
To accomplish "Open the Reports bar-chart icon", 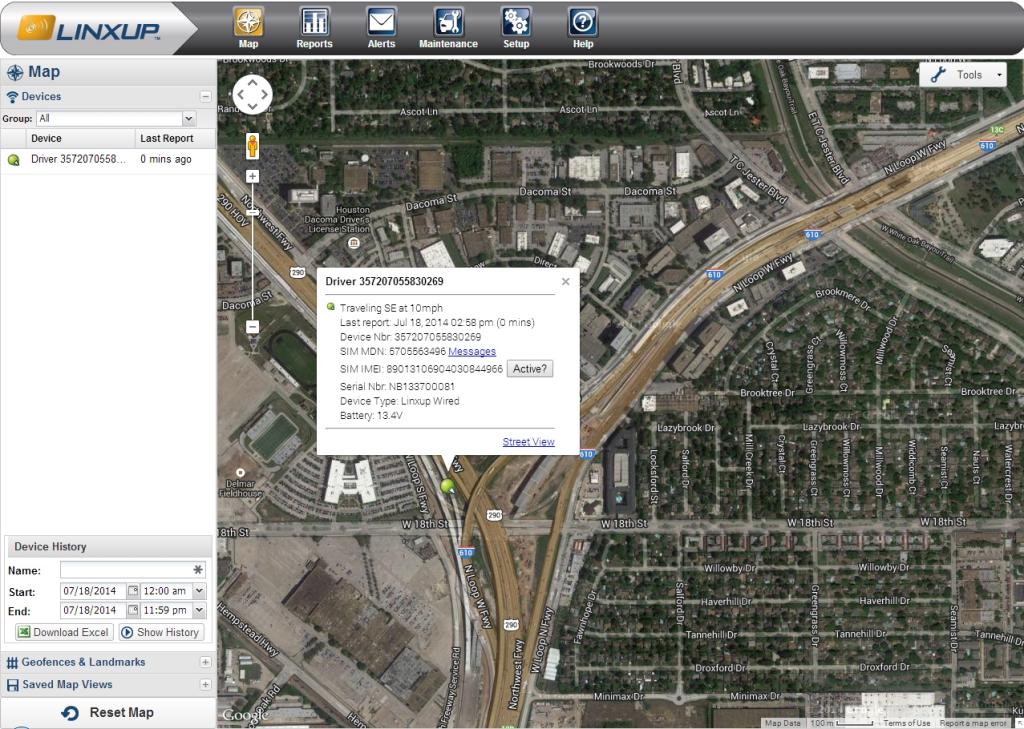I will point(314,20).
